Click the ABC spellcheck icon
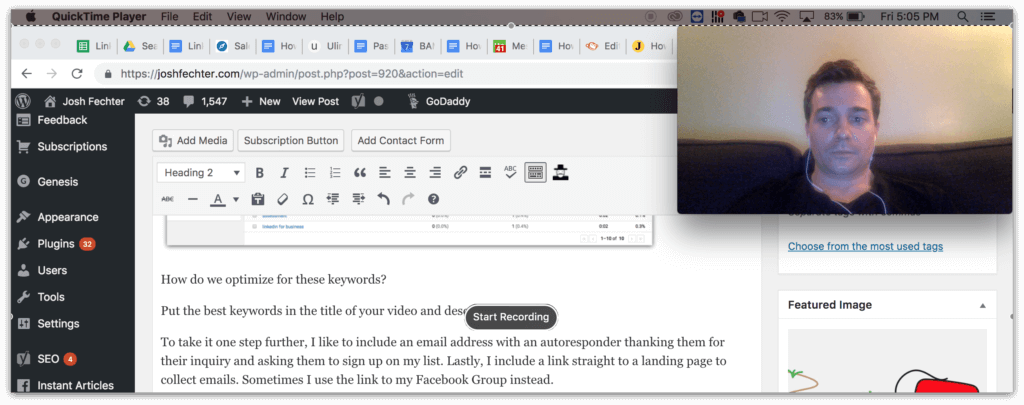This screenshot has width=1024, height=405. coord(510,173)
